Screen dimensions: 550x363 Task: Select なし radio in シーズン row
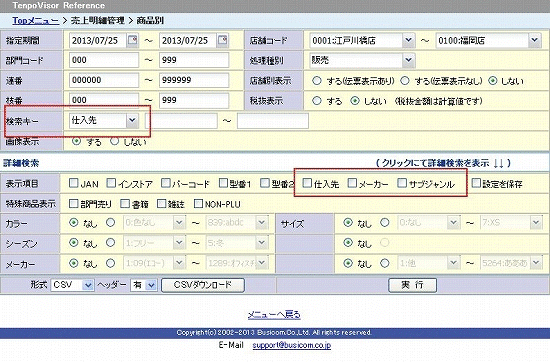click(x=74, y=243)
